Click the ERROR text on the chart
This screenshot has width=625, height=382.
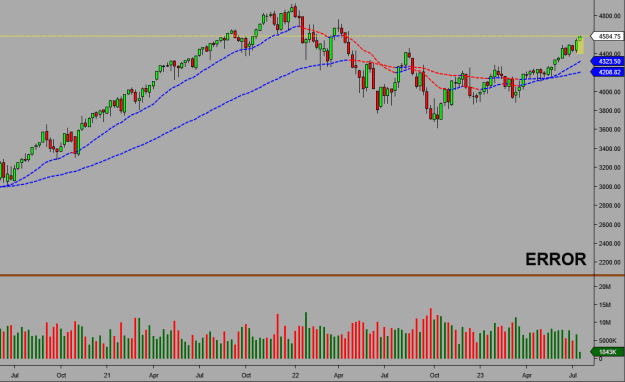(556, 260)
